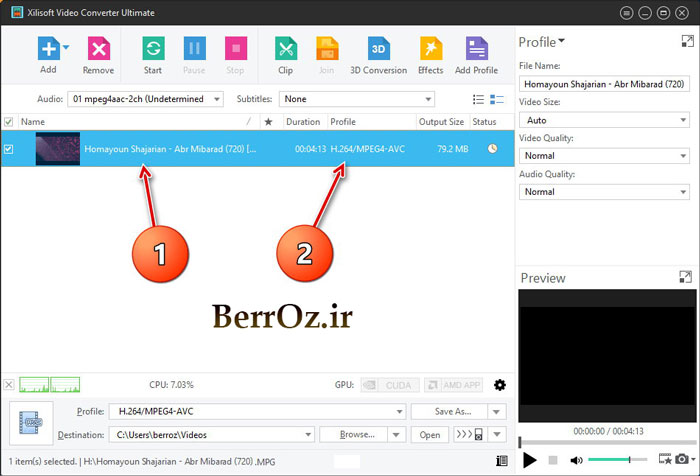Open the Subtitles dropdown
The image size is (700, 476).
(x=357, y=99)
